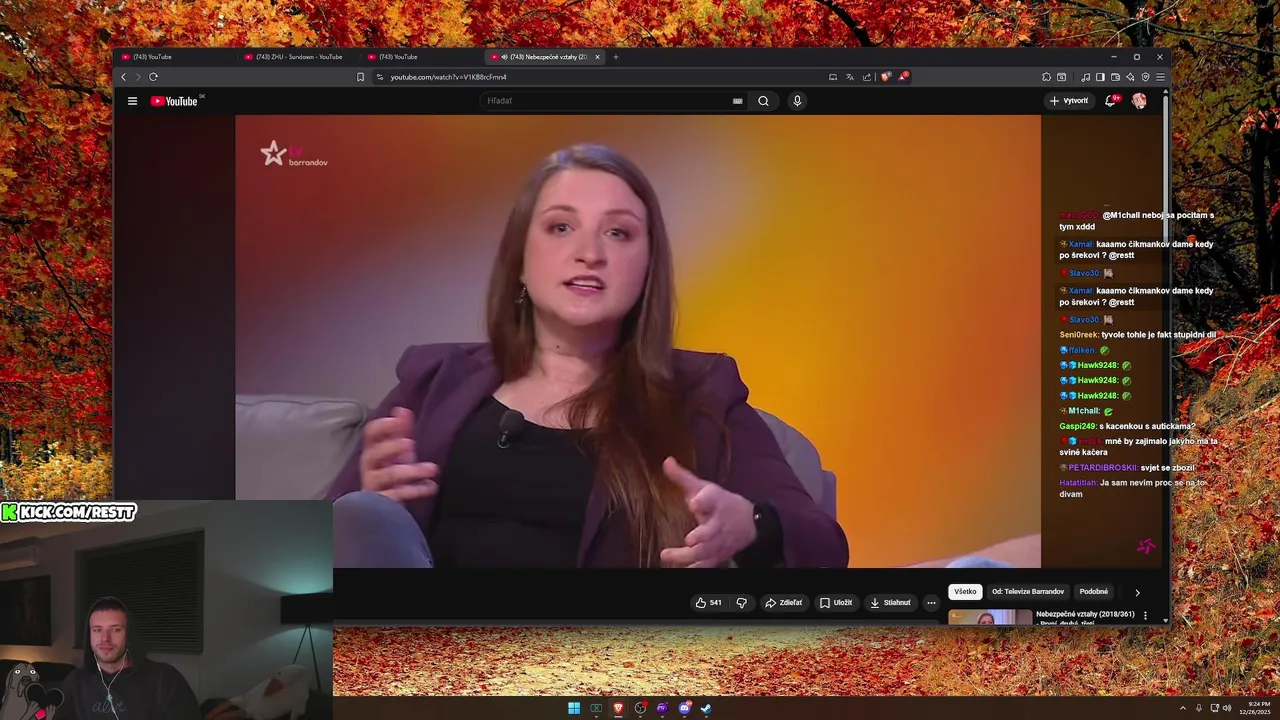Viewport: 1280px width, 720px height.
Task: Open the browser main hamburger menu
Action: tap(1160, 77)
